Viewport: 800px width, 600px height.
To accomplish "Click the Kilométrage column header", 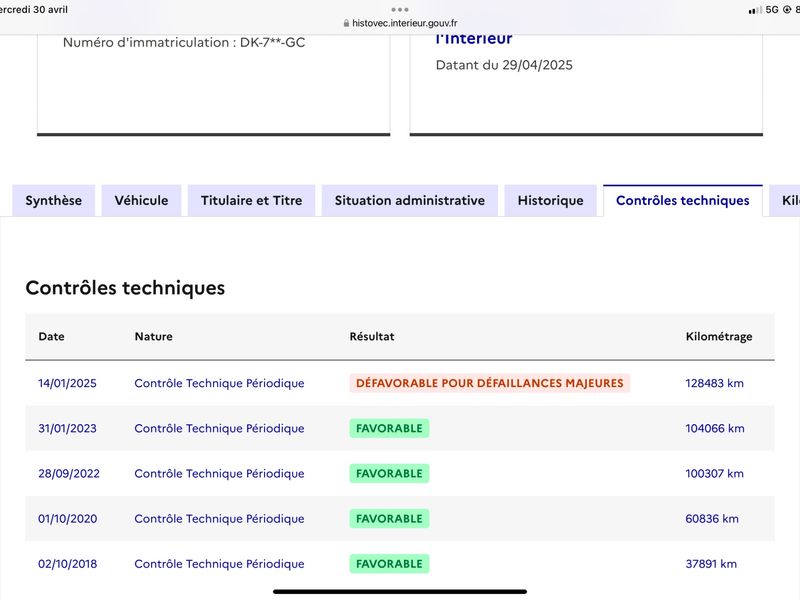I will tap(719, 337).
